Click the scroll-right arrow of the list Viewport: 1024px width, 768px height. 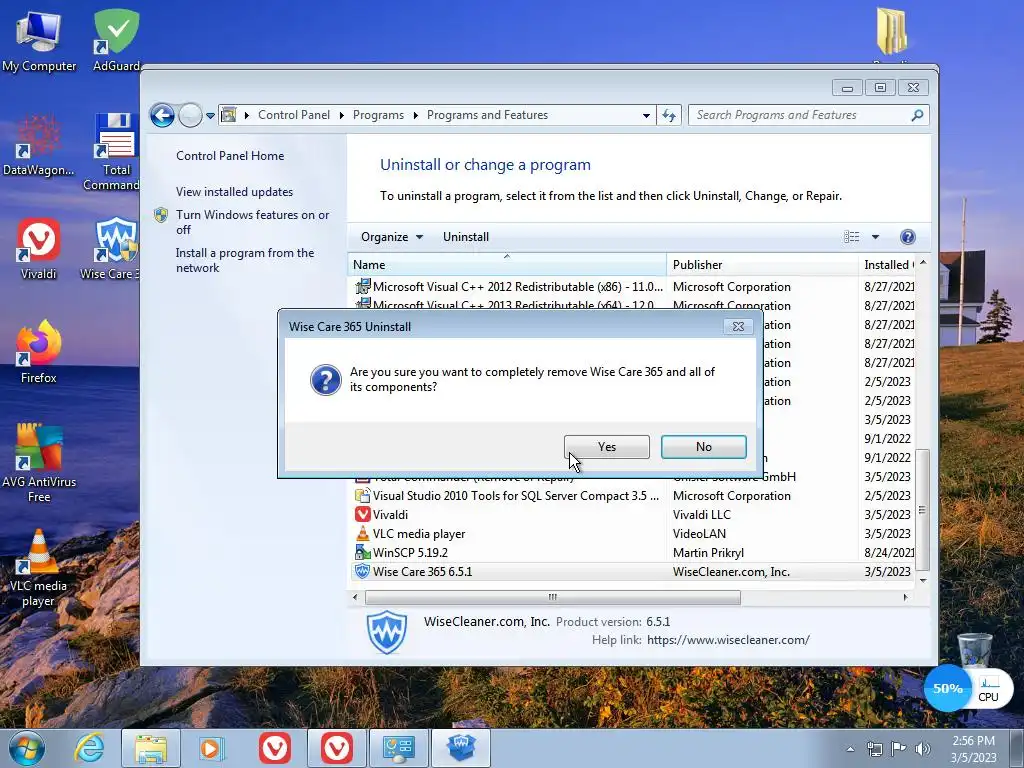(905, 597)
